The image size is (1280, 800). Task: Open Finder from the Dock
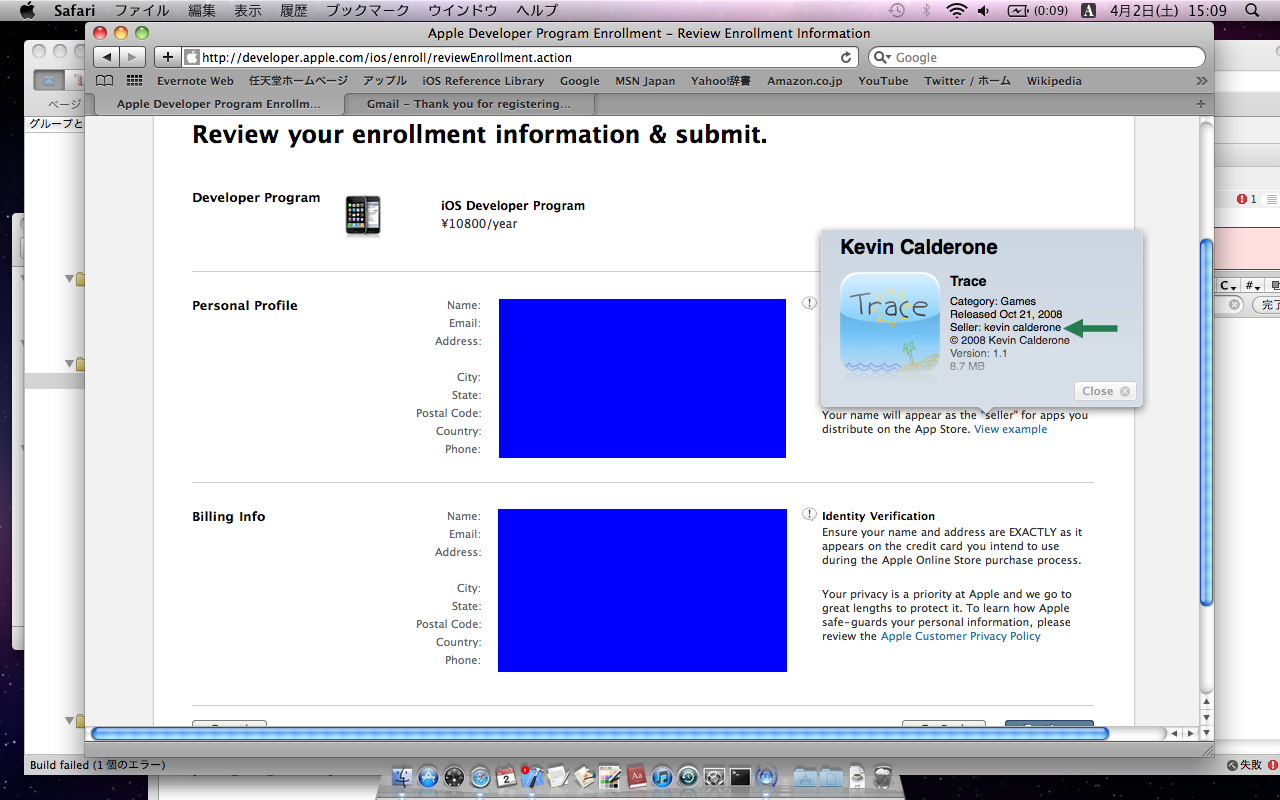click(x=403, y=777)
